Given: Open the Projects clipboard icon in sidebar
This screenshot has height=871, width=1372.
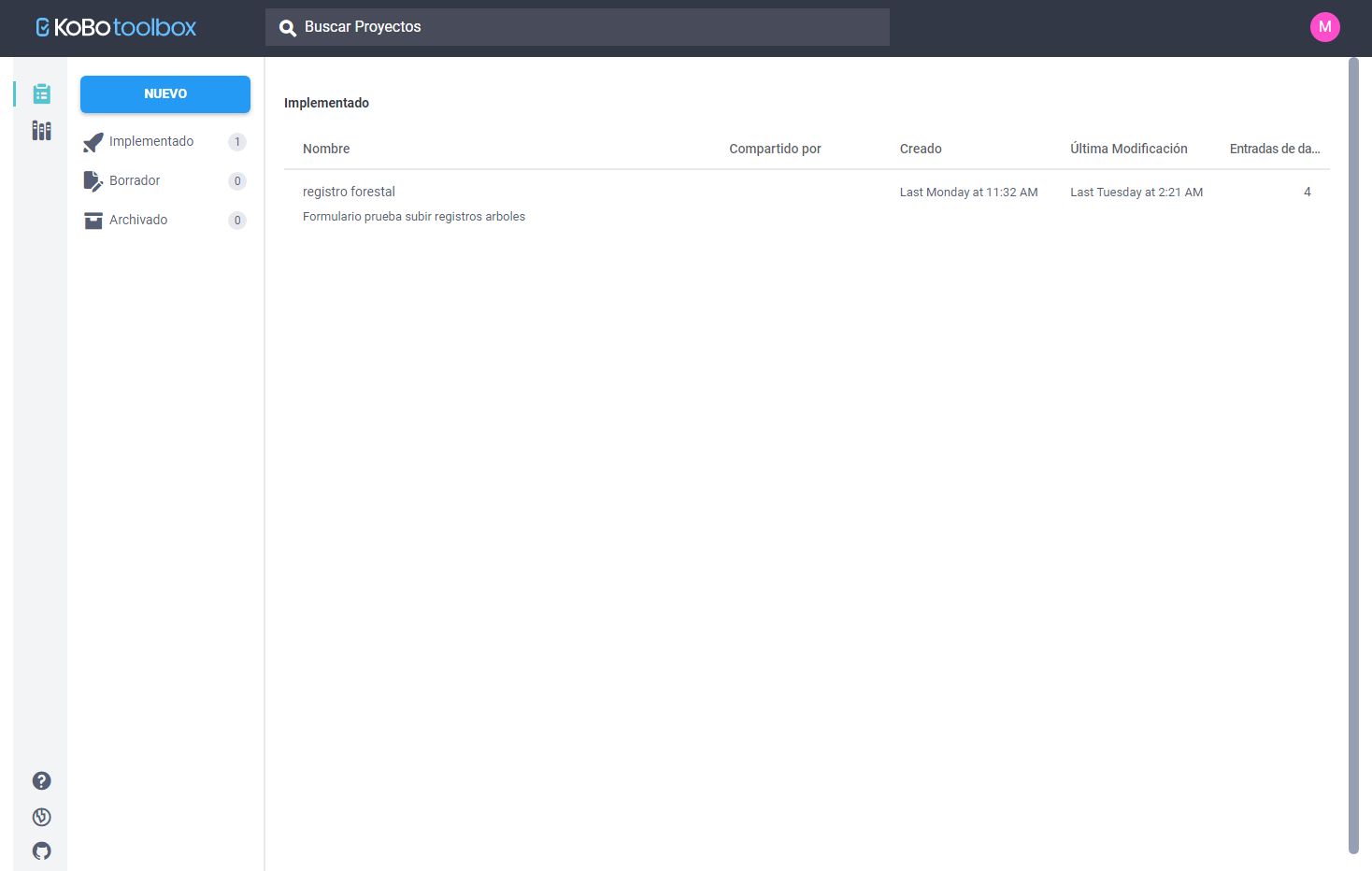Looking at the screenshot, I should [x=41, y=93].
